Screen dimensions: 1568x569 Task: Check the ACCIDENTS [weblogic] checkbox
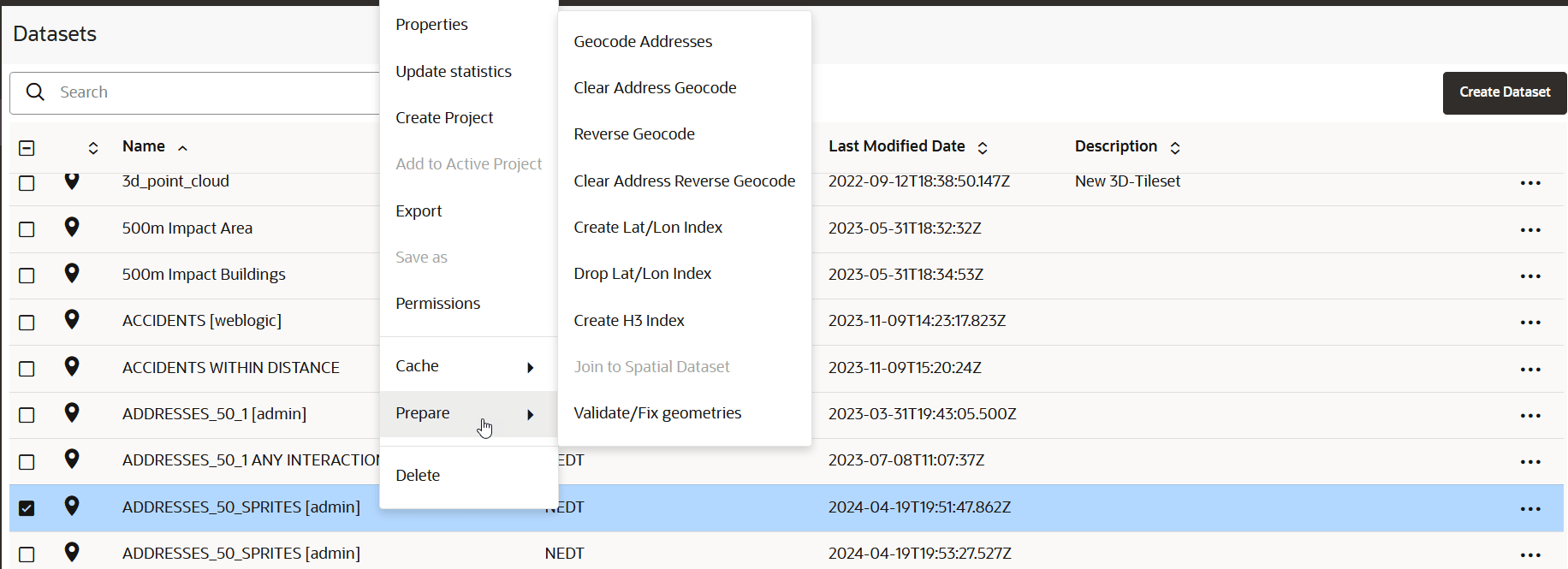pos(27,323)
